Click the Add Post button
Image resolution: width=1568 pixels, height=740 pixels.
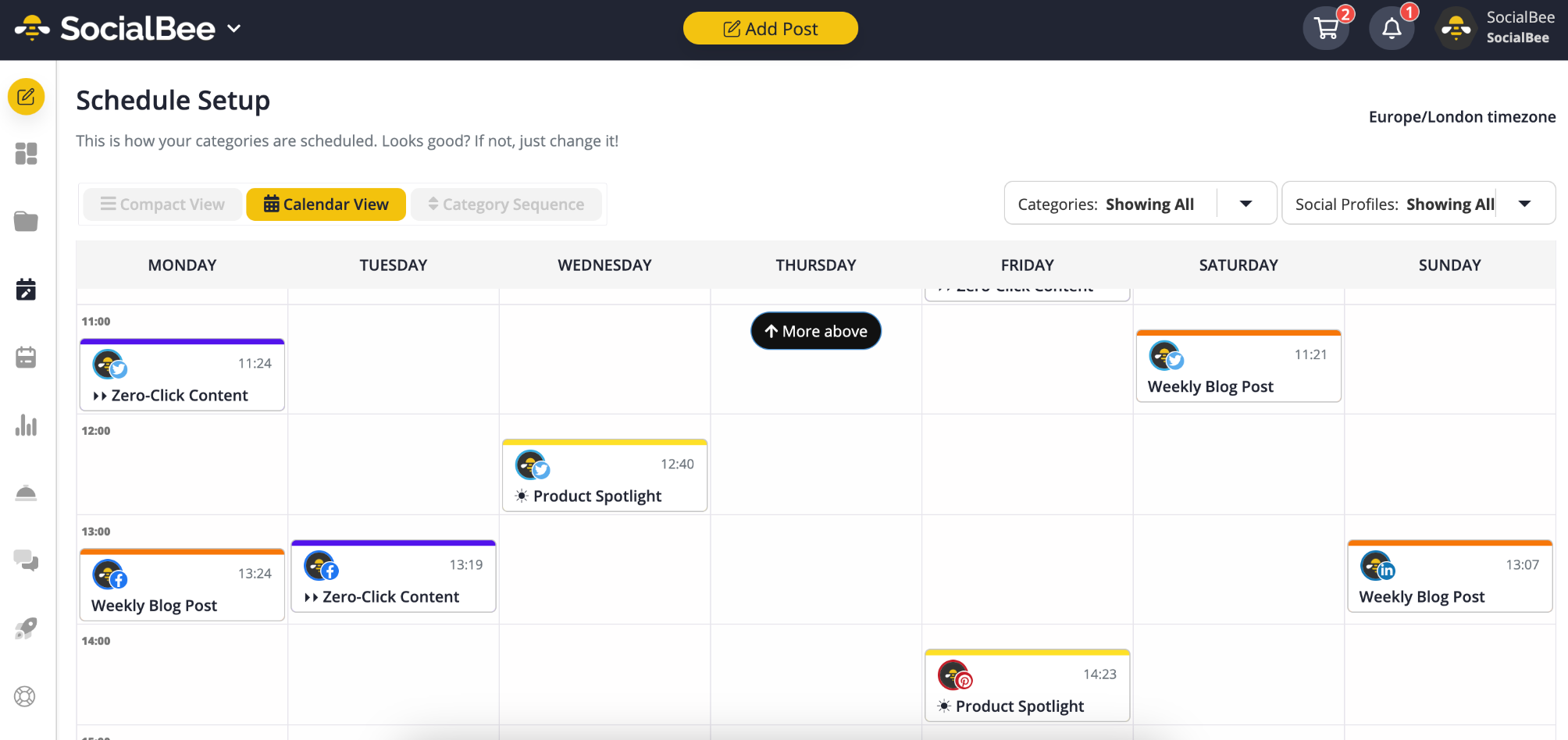[770, 29]
